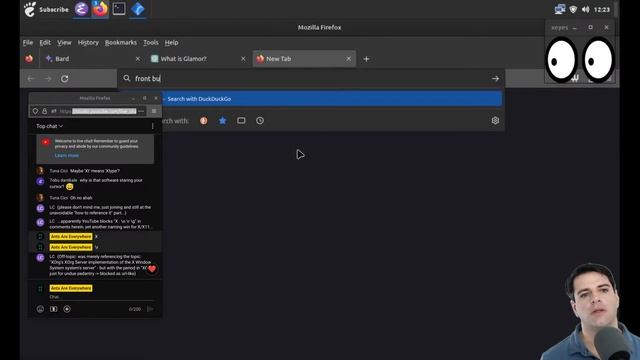Open the Emacs icon in the top panel
This screenshot has height=360, width=640.
point(81,9)
